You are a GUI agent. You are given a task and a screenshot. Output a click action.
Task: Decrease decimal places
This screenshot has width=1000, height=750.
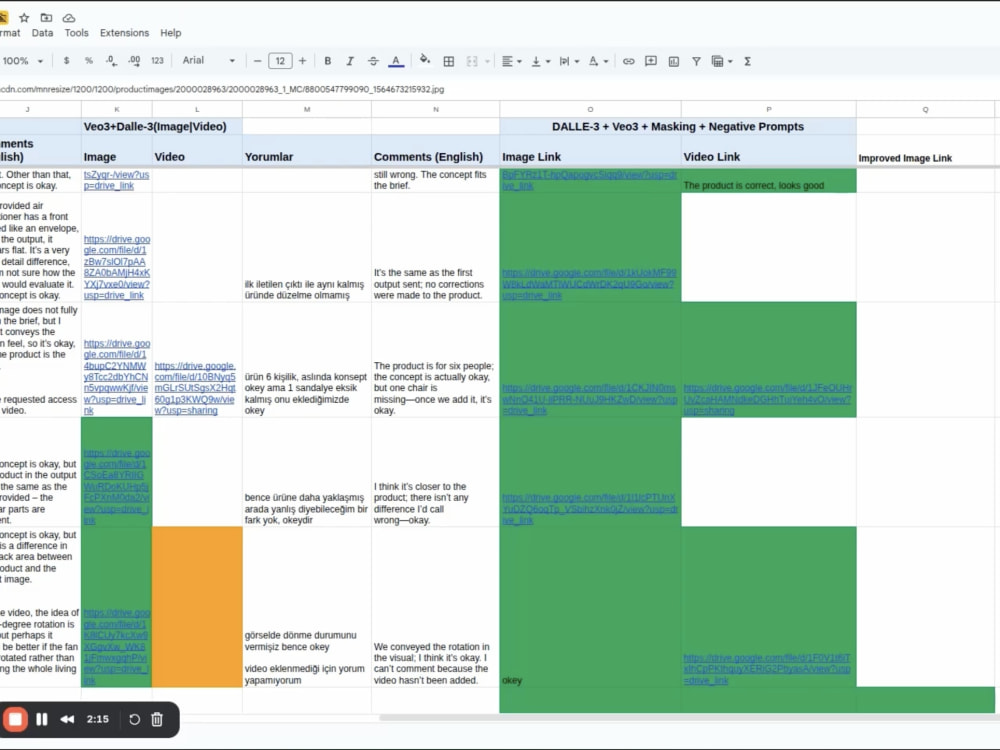[111, 61]
